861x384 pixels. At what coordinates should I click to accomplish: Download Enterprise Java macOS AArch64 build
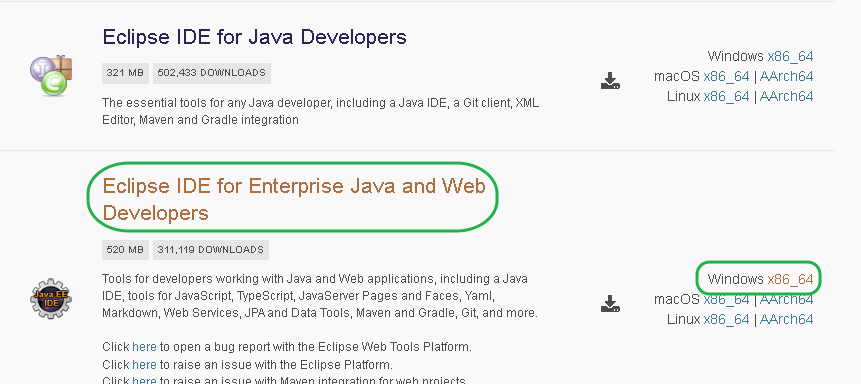[786, 299]
